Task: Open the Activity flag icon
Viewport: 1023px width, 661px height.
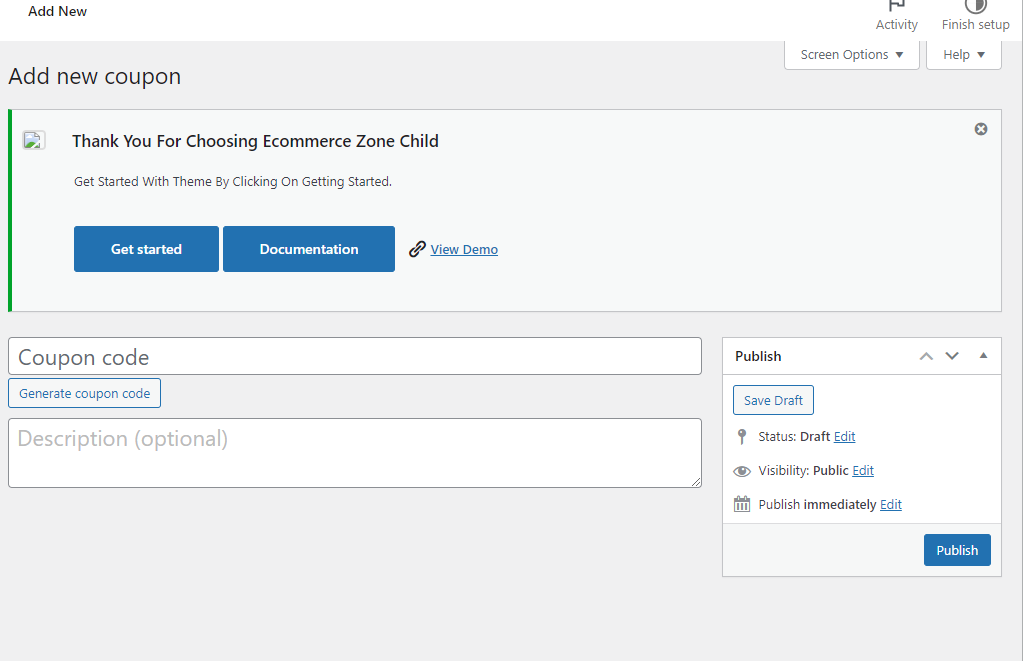Action: click(896, 8)
